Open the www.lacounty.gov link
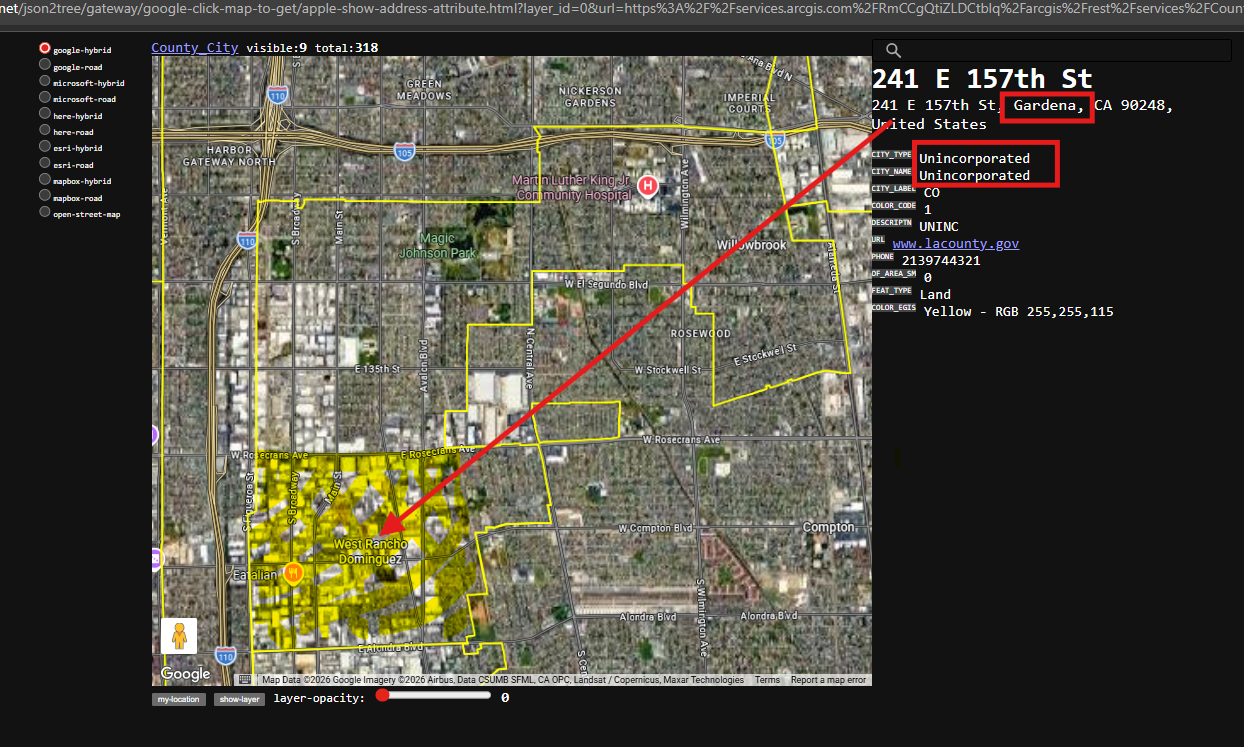This screenshot has height=747, width=1244. pos(955,243)
